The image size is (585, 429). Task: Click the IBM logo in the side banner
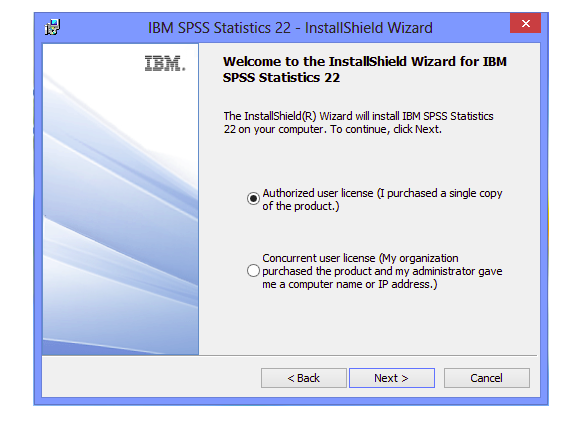[x=165, y=63]
